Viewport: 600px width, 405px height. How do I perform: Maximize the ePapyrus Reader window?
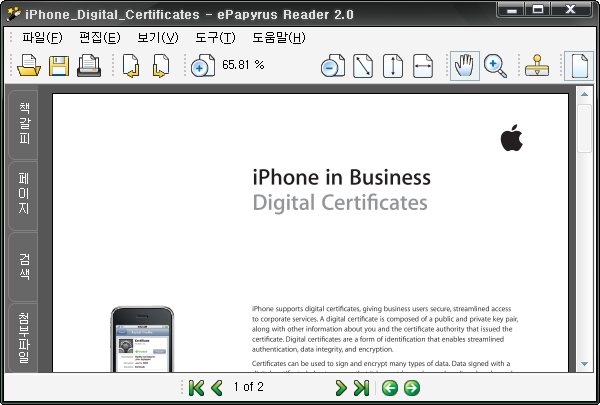tap(538, 10)
